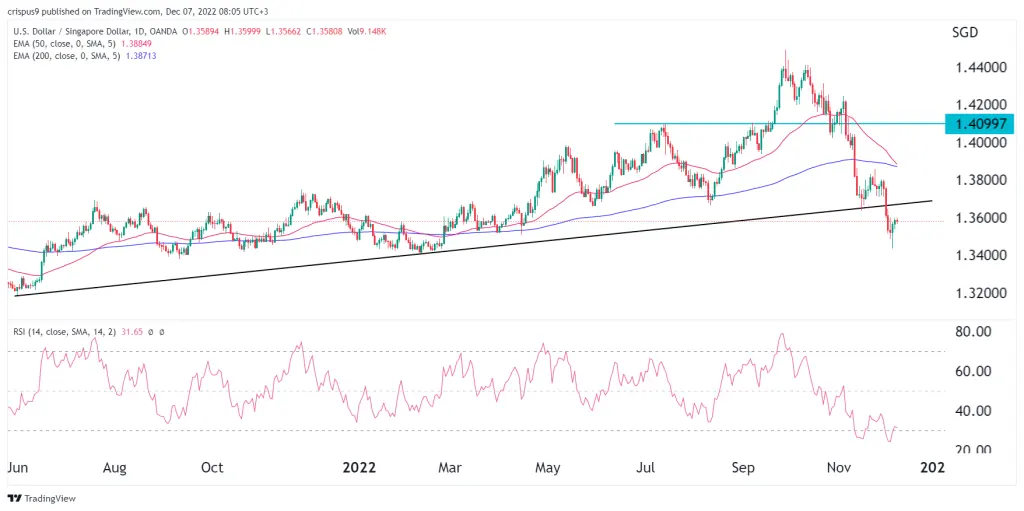Screen dimensions: 1024x511
Task: Click the Mar label on time axis
Action: click(x=450, y=468)
